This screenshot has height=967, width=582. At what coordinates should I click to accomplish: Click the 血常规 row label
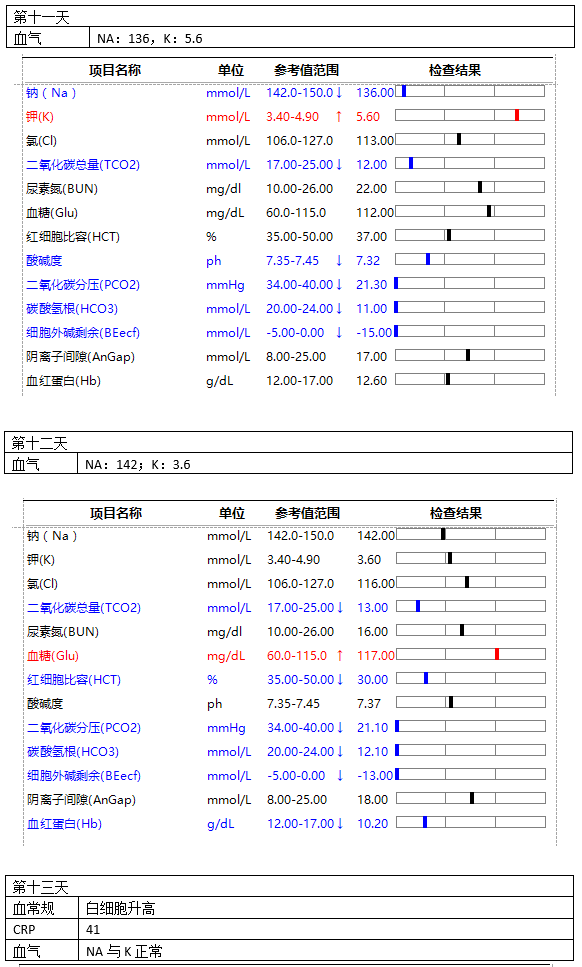click(34, 908)
